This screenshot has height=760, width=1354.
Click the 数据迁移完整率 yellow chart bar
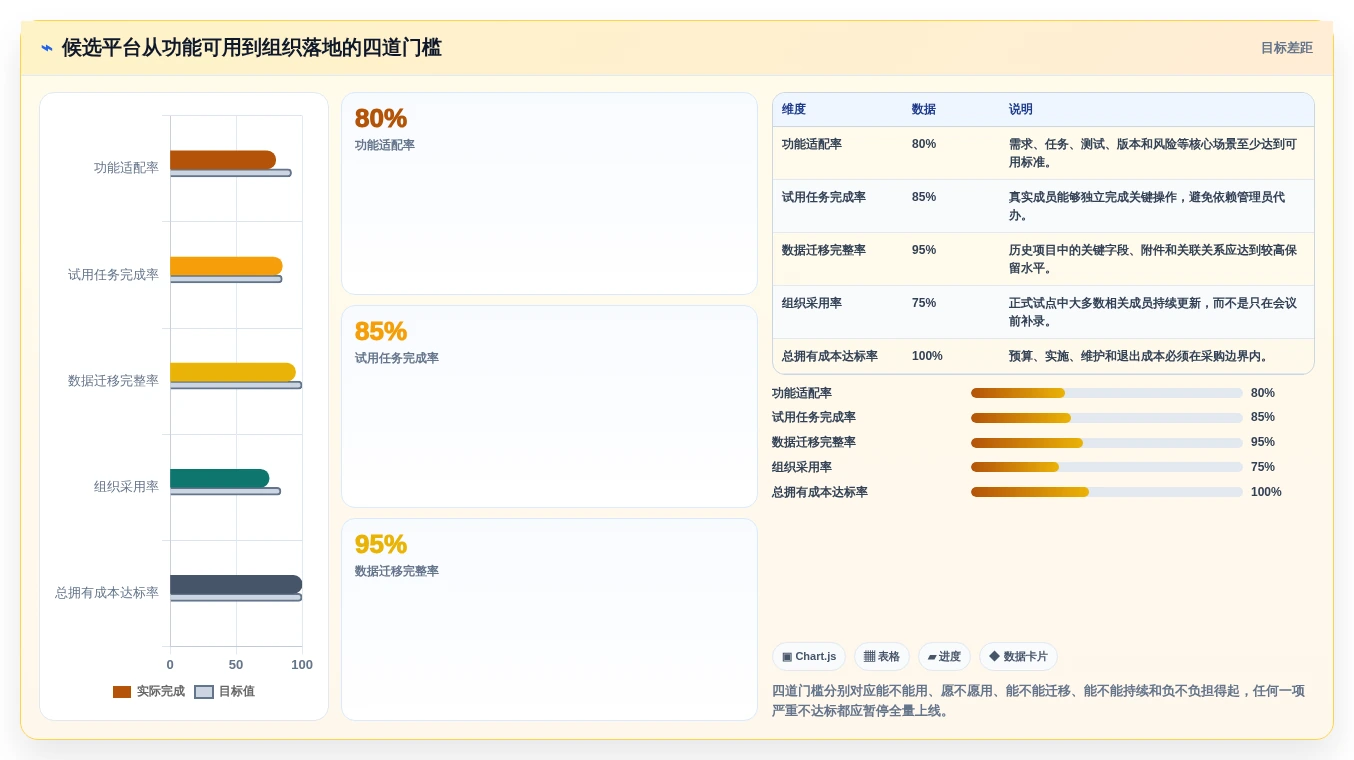(233, 372)
